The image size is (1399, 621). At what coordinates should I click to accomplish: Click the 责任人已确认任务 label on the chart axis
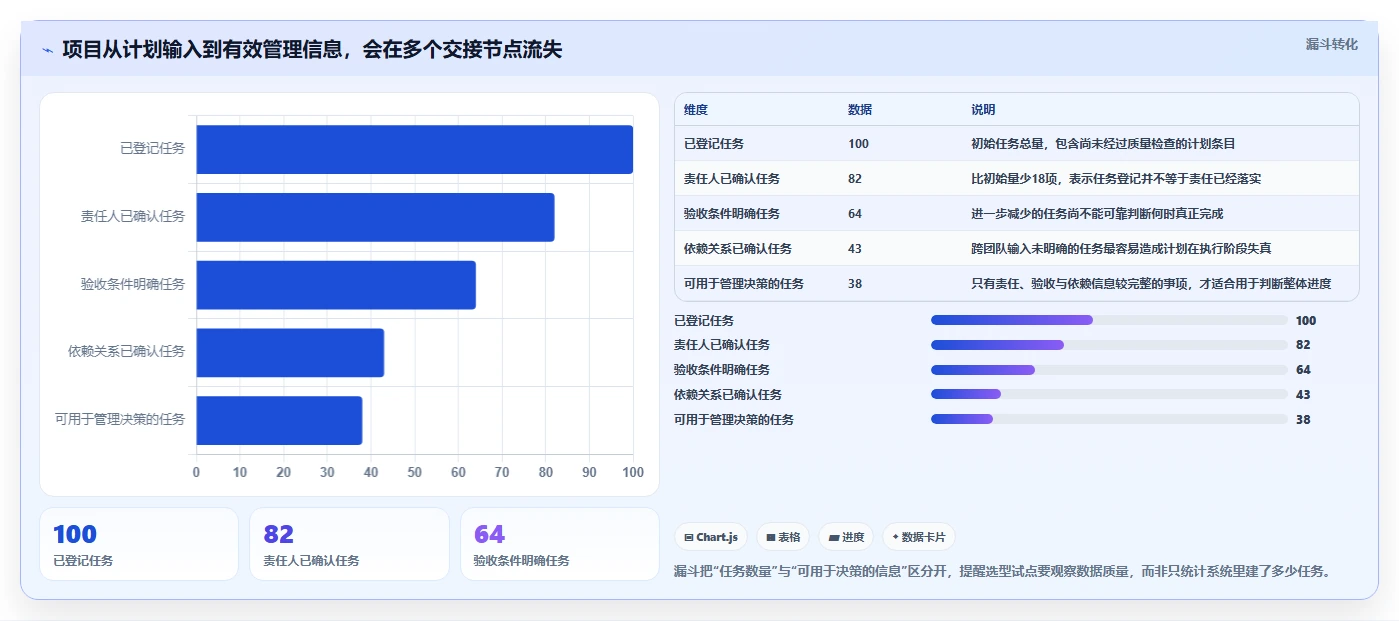133,217
